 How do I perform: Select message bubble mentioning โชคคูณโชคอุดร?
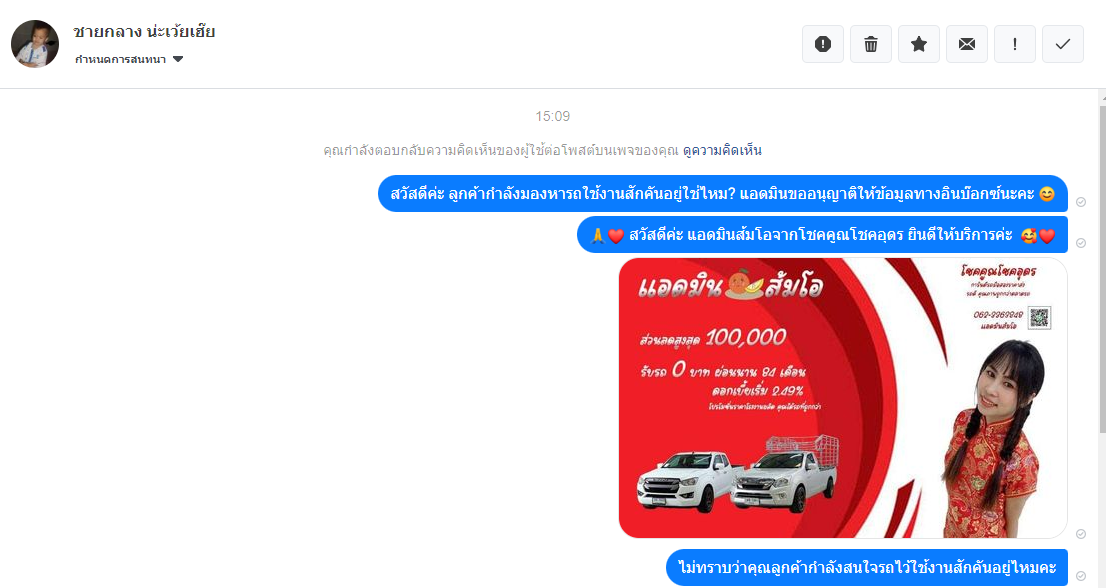[x=822, y=235]
